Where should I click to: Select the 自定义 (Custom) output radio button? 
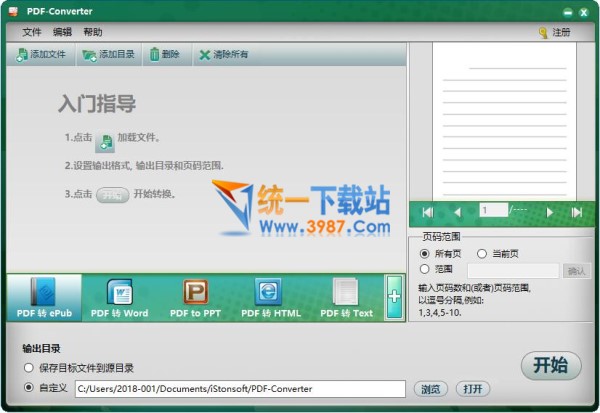pos(29,388)
